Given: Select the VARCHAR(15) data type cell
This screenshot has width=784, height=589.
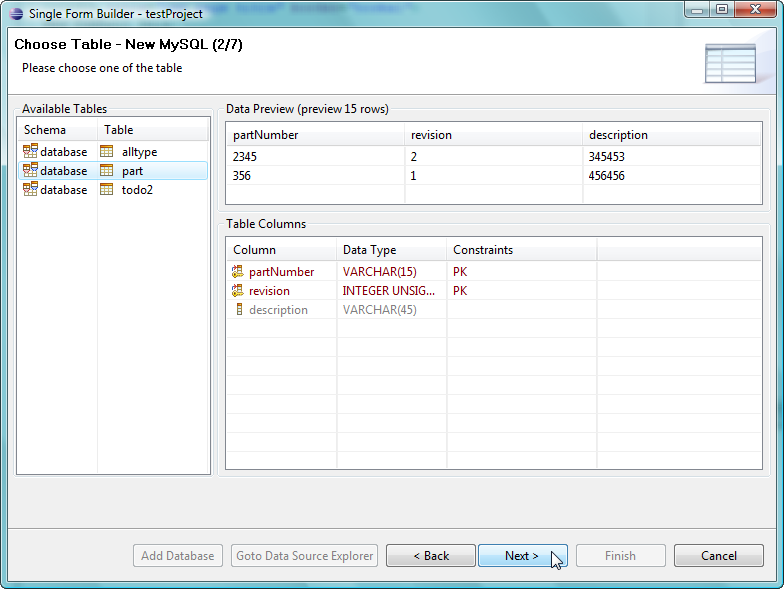Looking at the screenshot, I should [x=379, y=272].
